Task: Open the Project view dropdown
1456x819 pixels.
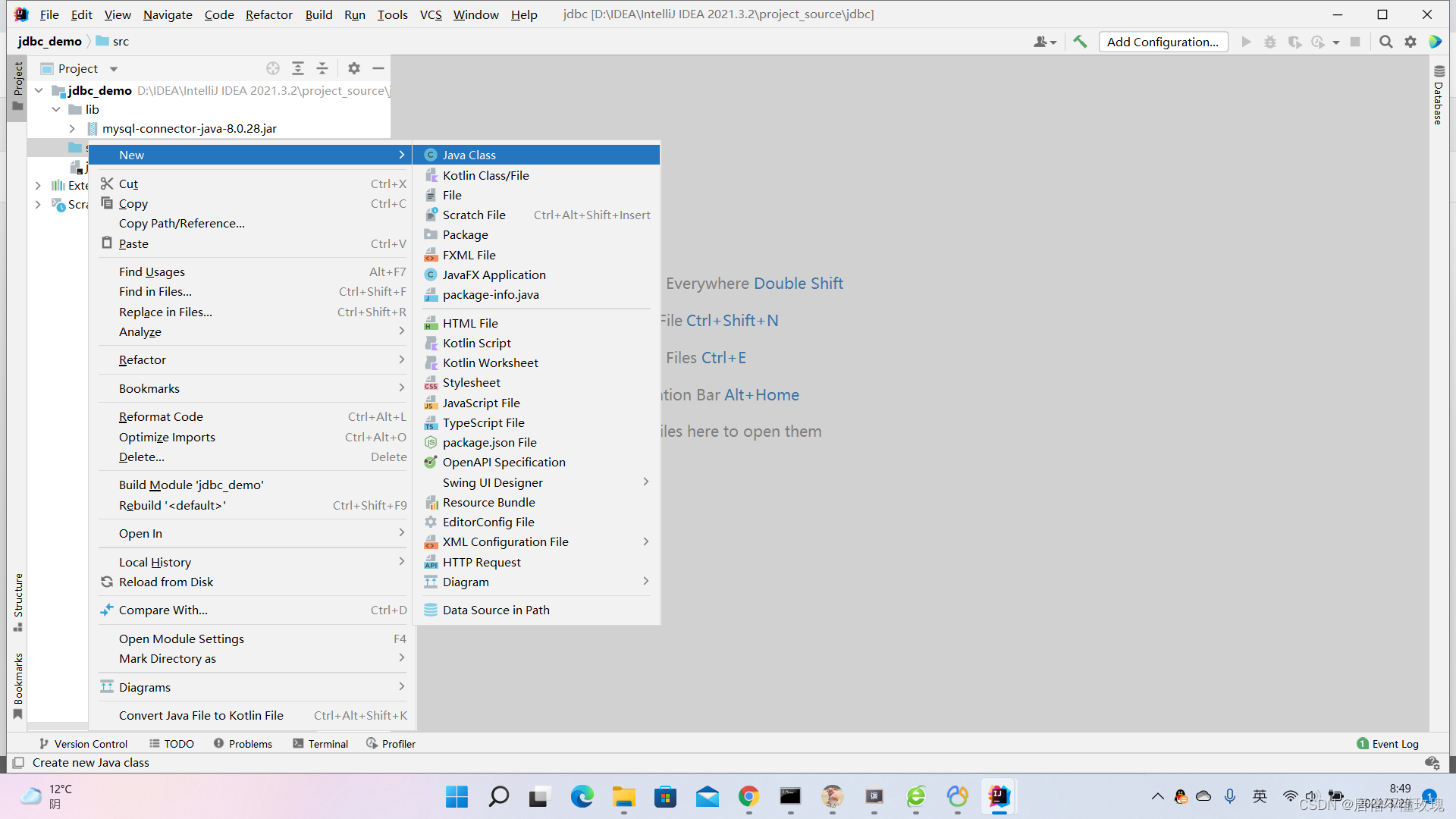Action: click(114, 69)
